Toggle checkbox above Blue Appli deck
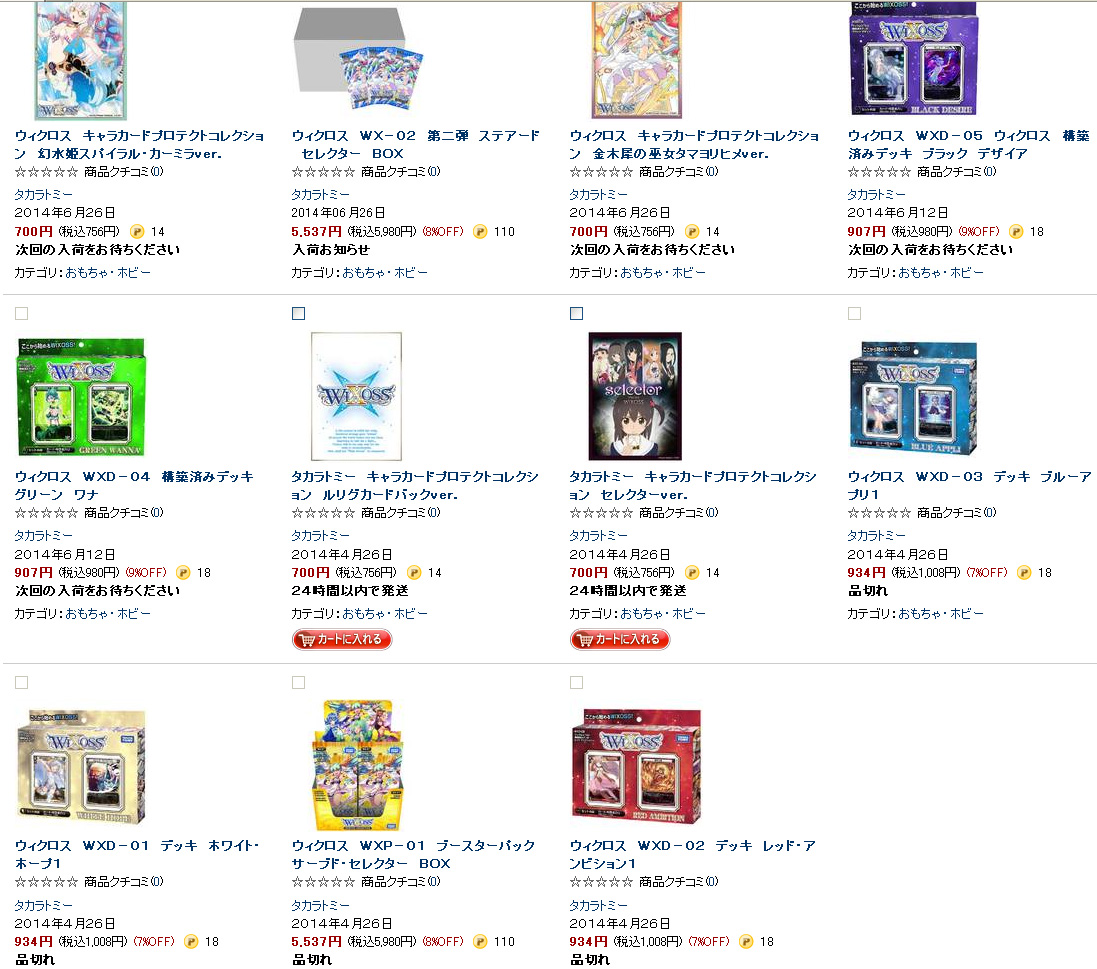 click(854, 313)
